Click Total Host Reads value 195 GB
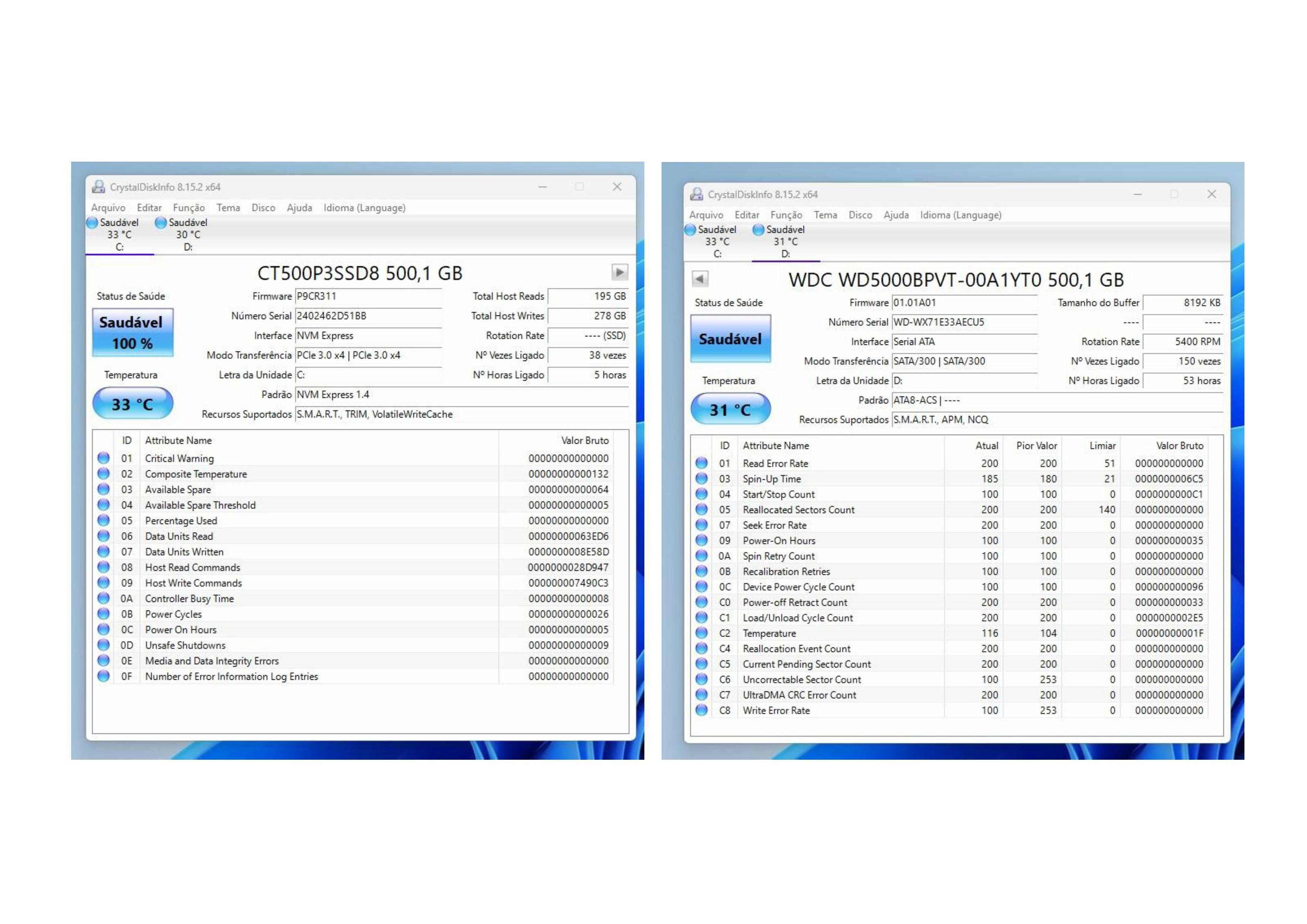The image size is (1307, 924). [x=588, y=296]
